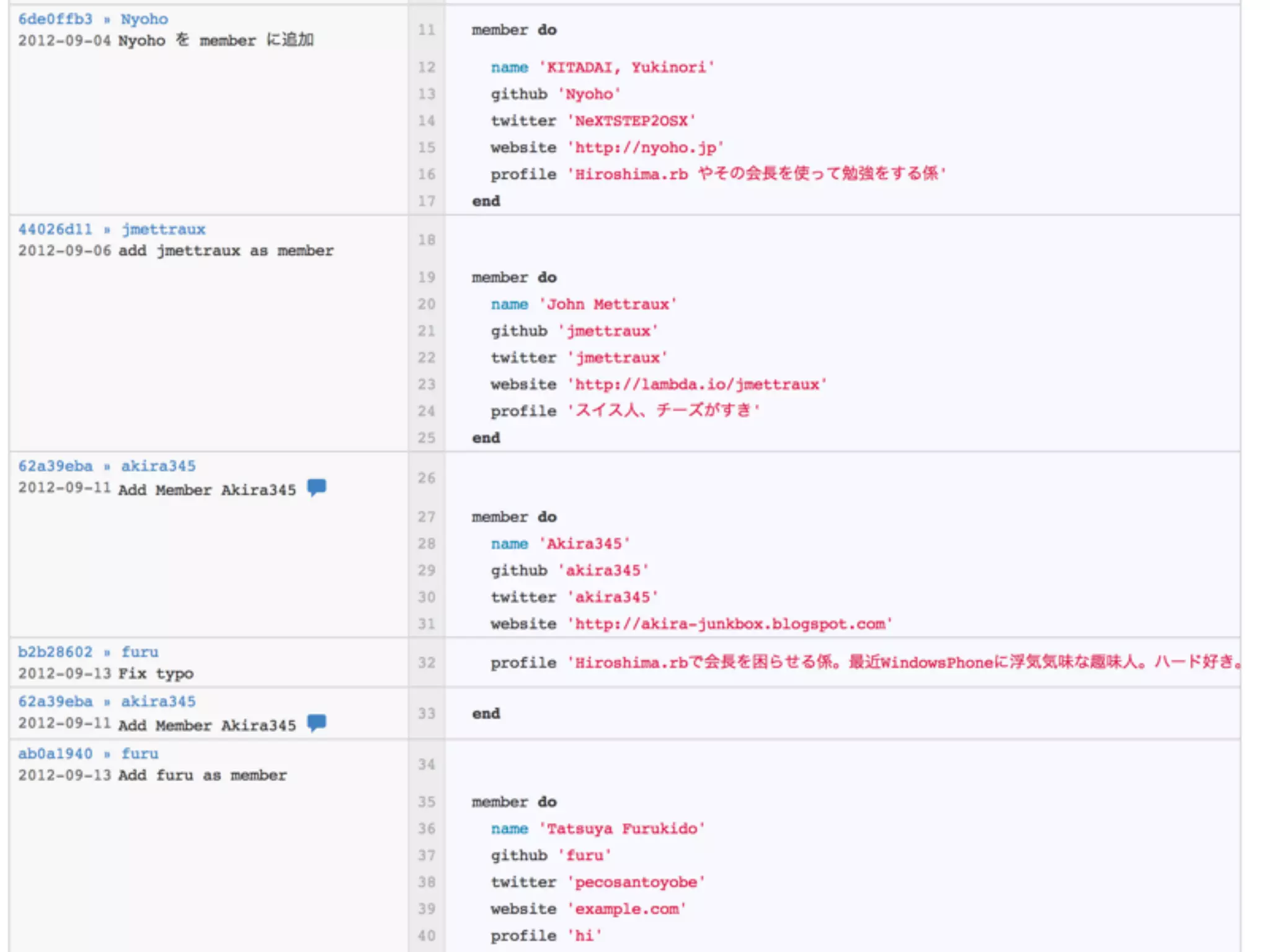This screenshot has width=1270, height=952.
Task: Open commit 6de0ffb3 link
Action: tap(55, 19)
